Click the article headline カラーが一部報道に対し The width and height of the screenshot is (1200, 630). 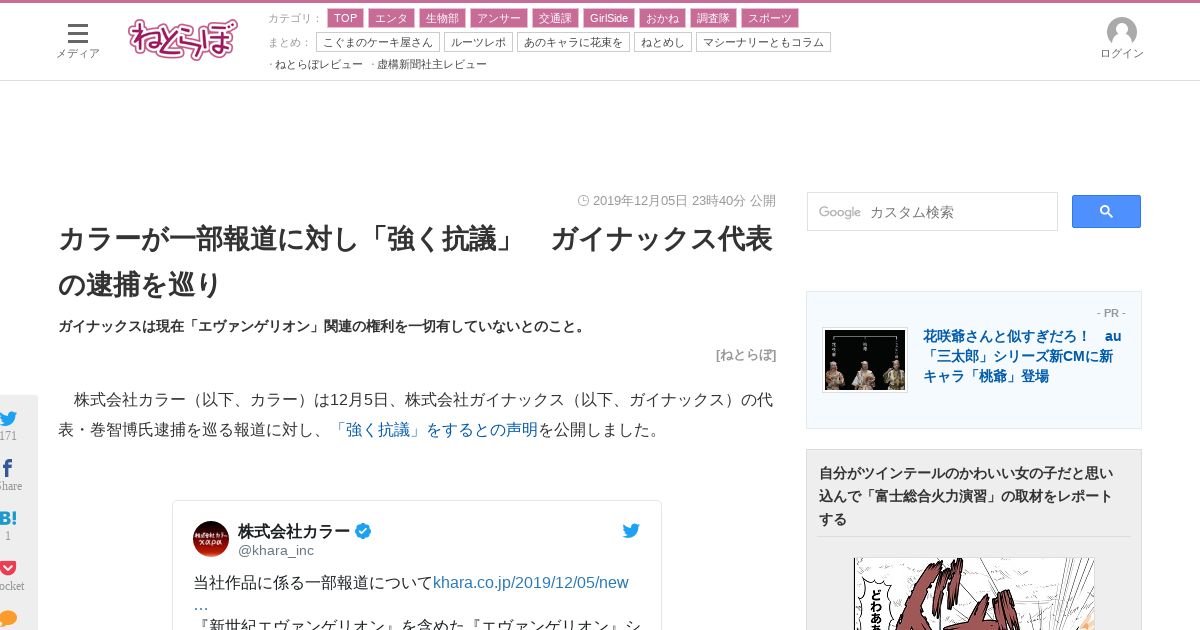(x=416, y=262)
